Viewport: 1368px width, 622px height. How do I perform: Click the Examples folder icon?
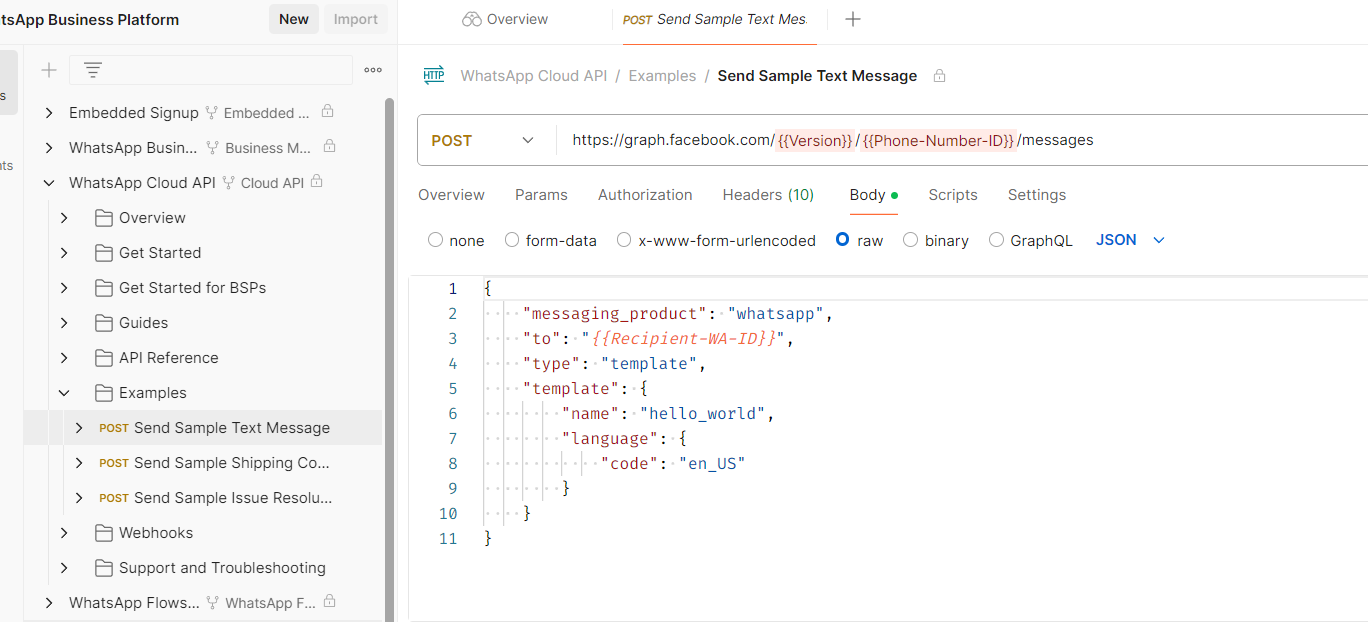click(x=103, y=393)
